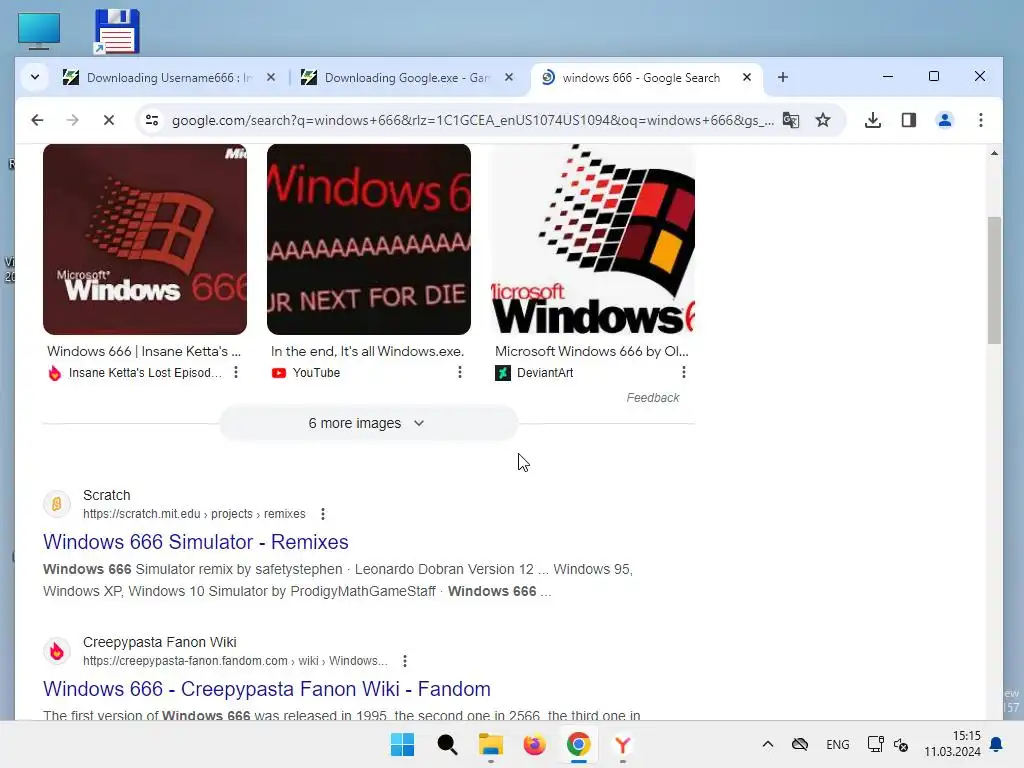The width and height of the screenshot is (1024, 768).
Task: Open the DeviantArt Windows 666 logo image
Action: (593, 239)
